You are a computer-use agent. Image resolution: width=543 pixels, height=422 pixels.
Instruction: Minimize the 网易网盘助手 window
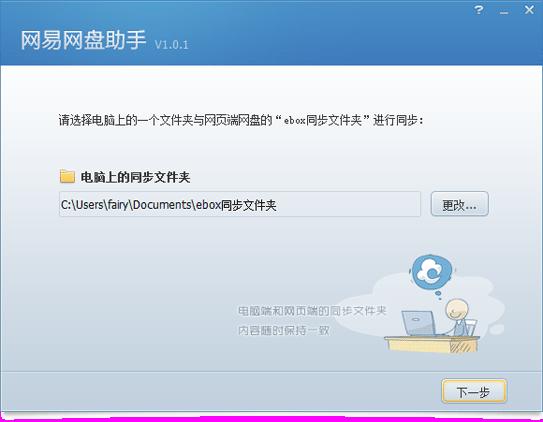pyautogui.click(x=504, y=12)
